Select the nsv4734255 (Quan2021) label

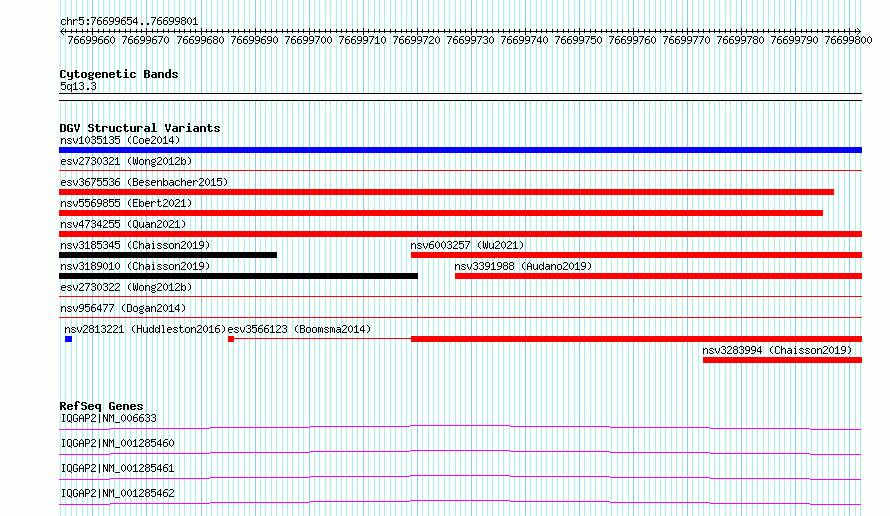(x=123, y=224)
